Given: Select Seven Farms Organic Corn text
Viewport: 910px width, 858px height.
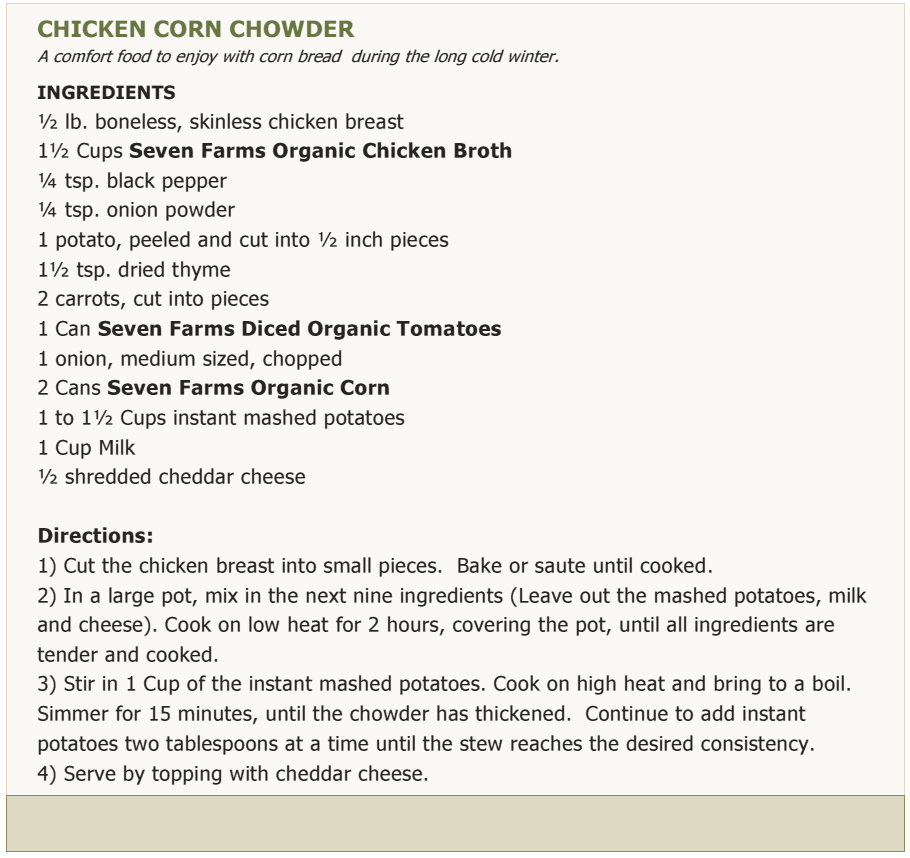Looking at the screenshot, I should click(248, 388).
